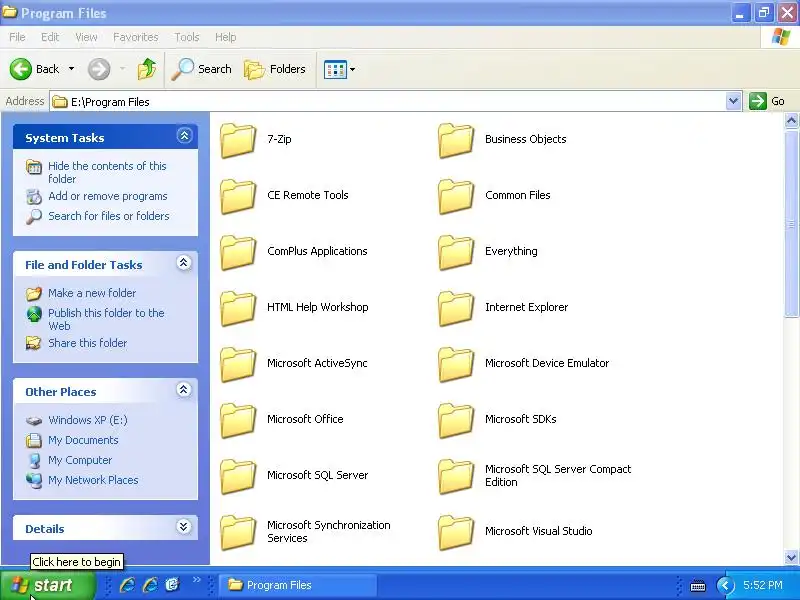Open the 7-Zip folder icon
Screen dimensions: 800x600
238,140
